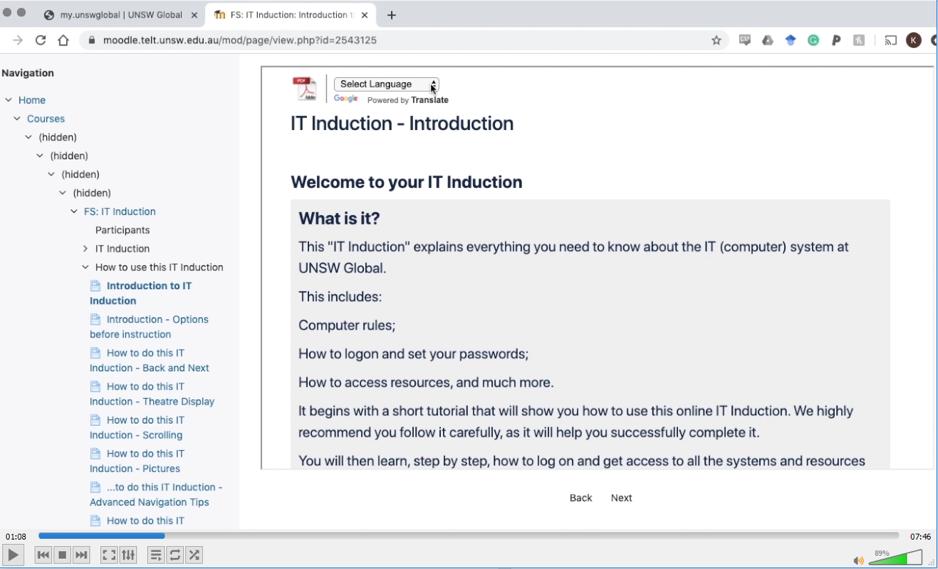This screenshot has width=938, height=569.
Task: Click the Google Drive extension icon
Action: tap(768, 40)
